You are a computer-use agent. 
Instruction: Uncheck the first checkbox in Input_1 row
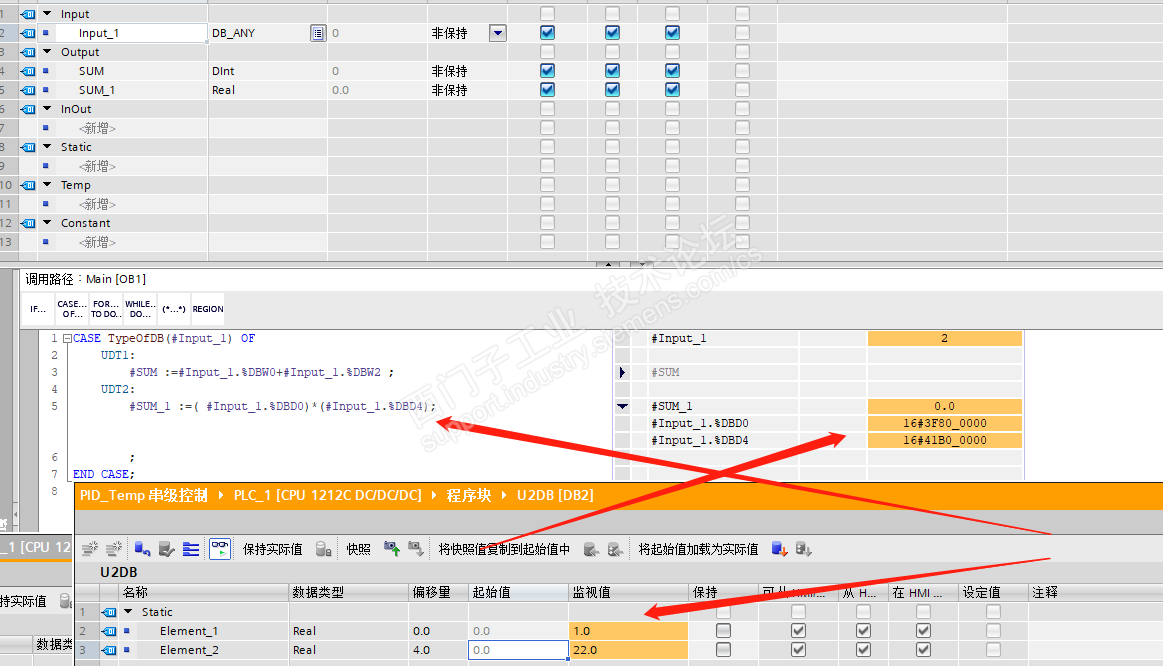pyautogui.click(x=547, y=33)
